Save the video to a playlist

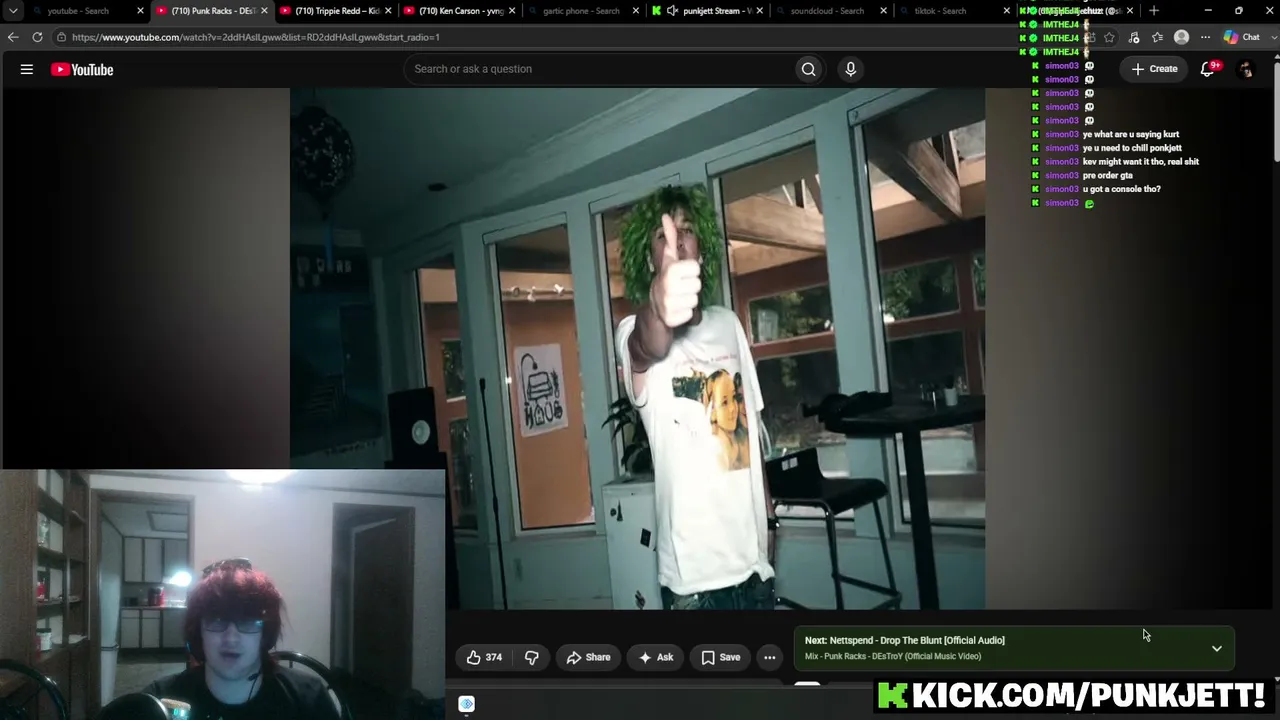720,657
